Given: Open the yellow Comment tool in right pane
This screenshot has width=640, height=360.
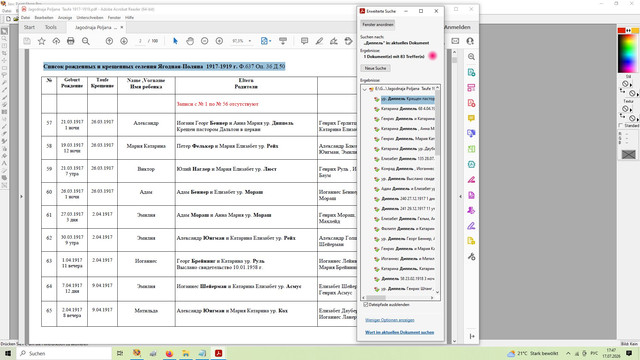Looking at the screenshot, I should 471,118.
